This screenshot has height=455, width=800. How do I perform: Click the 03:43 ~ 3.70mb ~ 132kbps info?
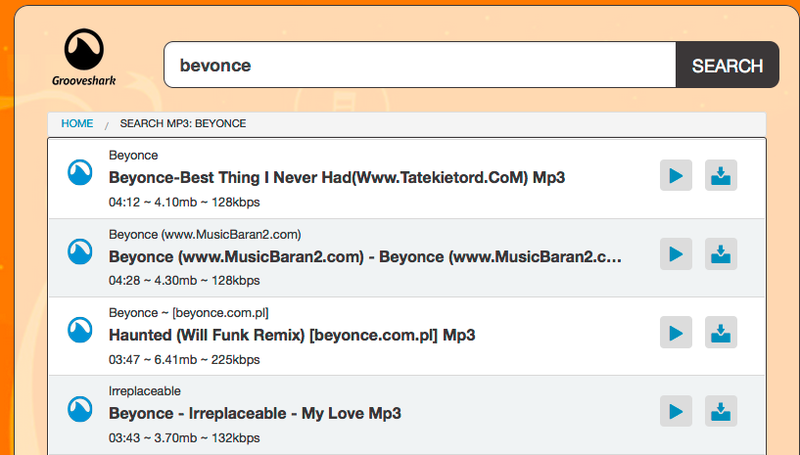[x=184, y=438]
